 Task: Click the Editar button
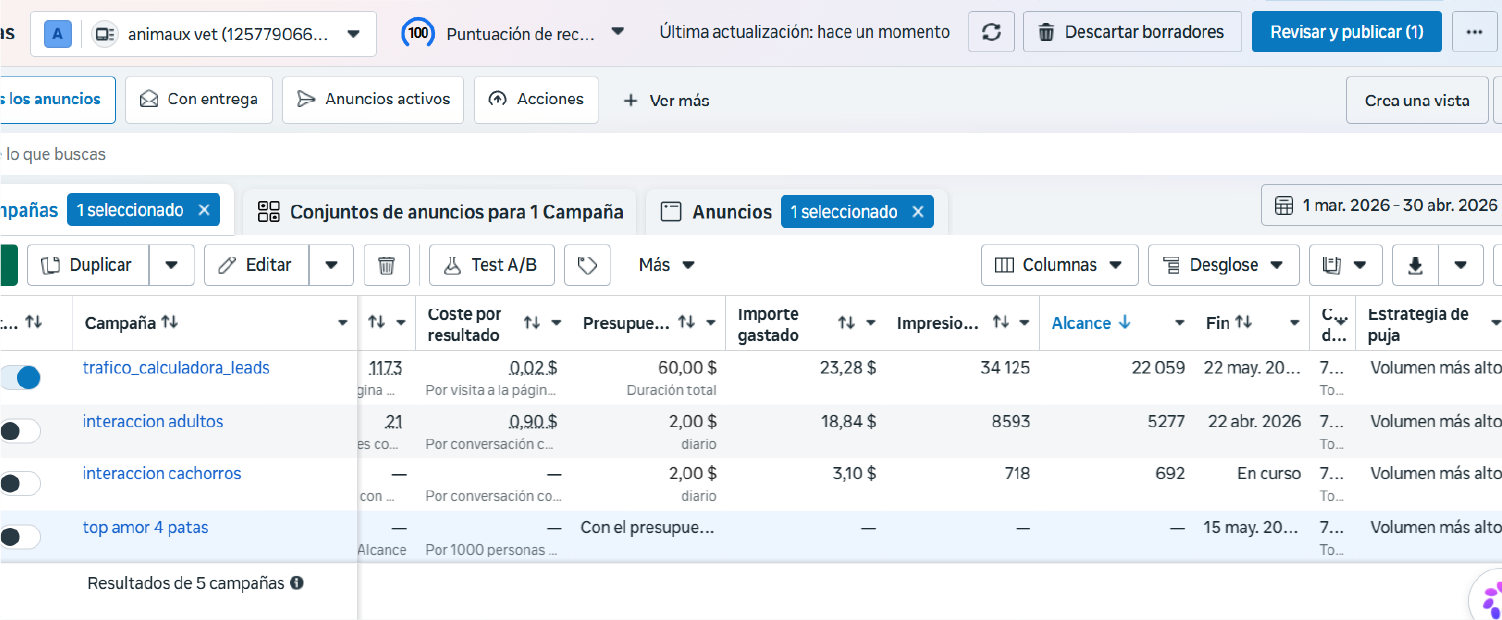point(257,265)
